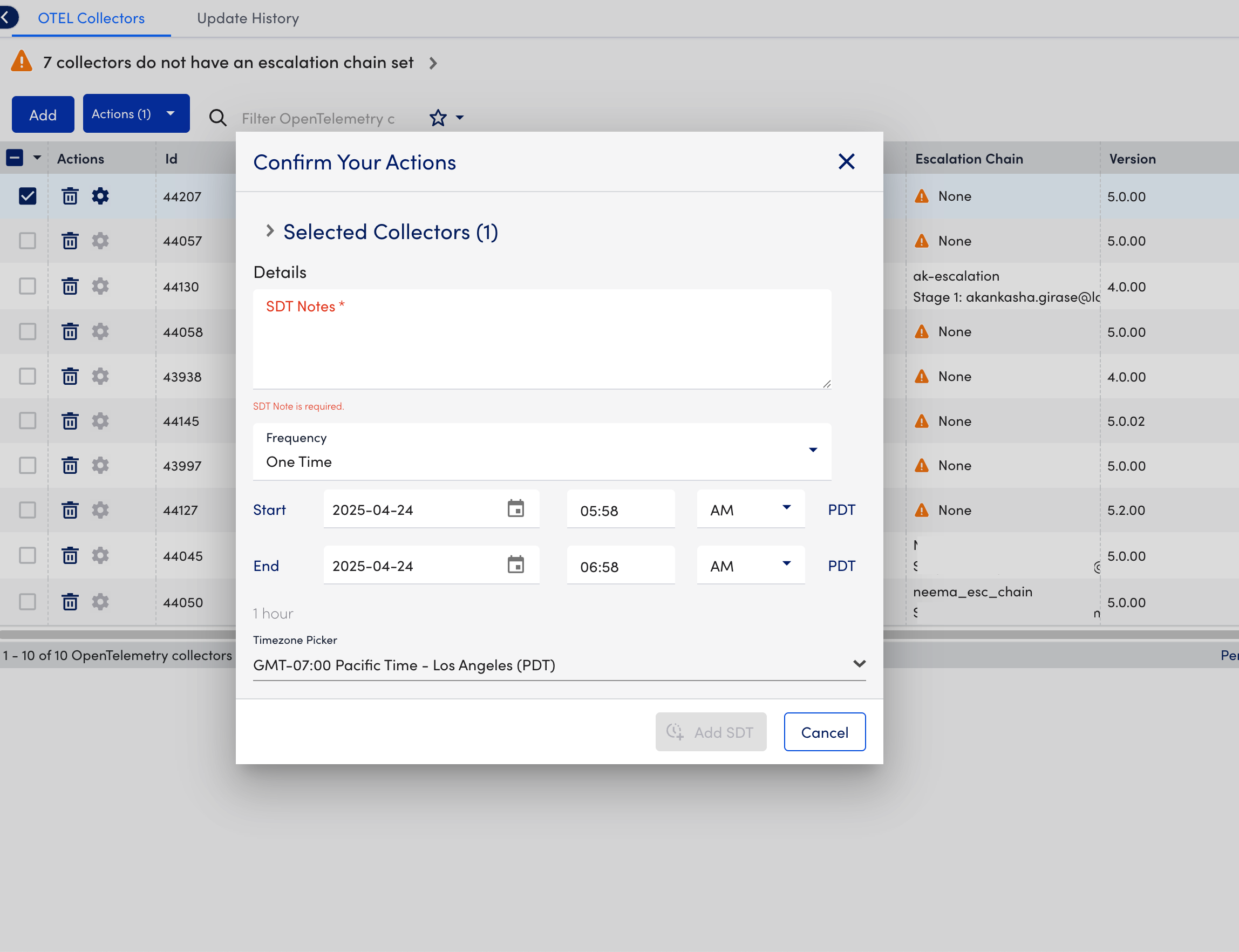Click the Cancel button in the dialog
Viewport: 1239px width, 952px height.
coord(825,732)
